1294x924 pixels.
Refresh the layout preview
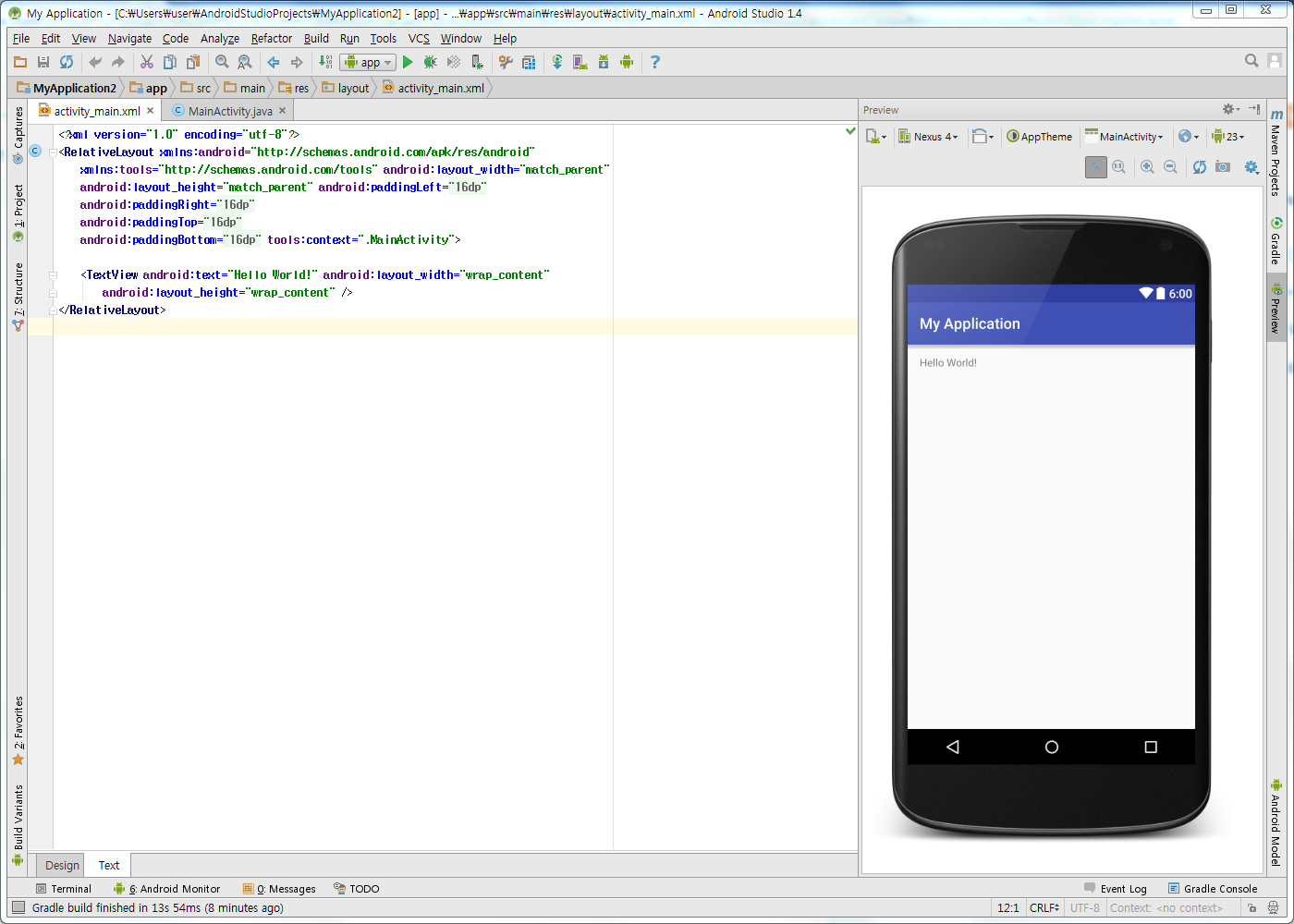(x=1199, y=167)
